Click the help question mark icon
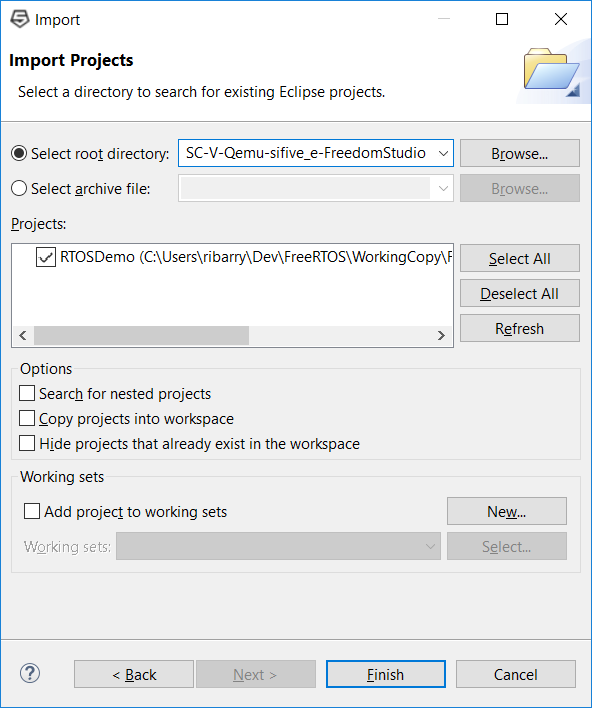592x708 pixels. point(30,674)
